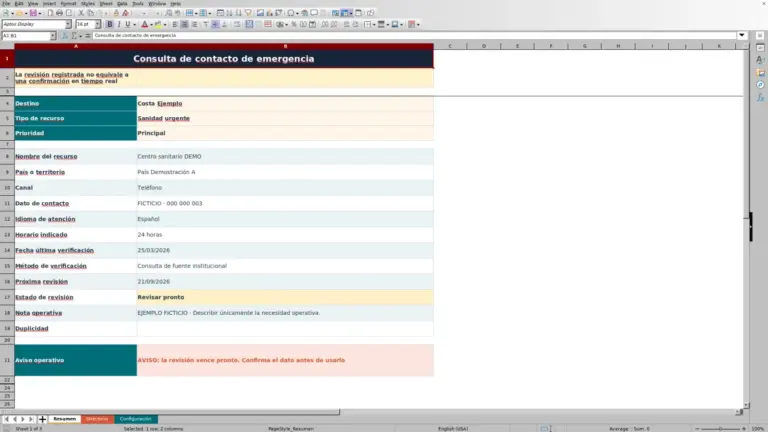Click the Insert image icon
This screenshot has height=432, width=768.
tap(260, 13)
